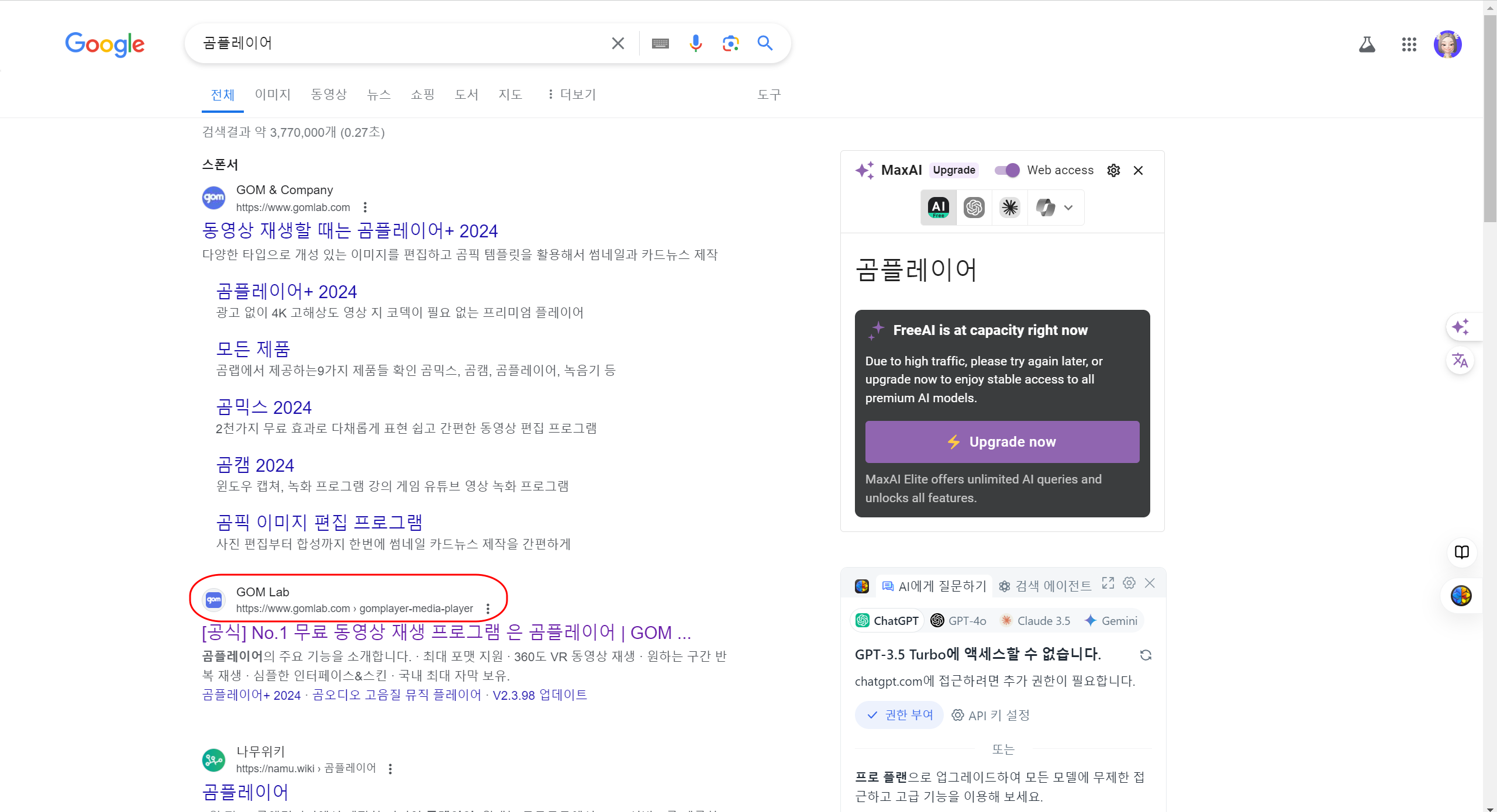The width and height of the screenshot is (1497, 812).
Task: Open the MaxAI sparkle sidebar button
Action: tap(1460, 327)
